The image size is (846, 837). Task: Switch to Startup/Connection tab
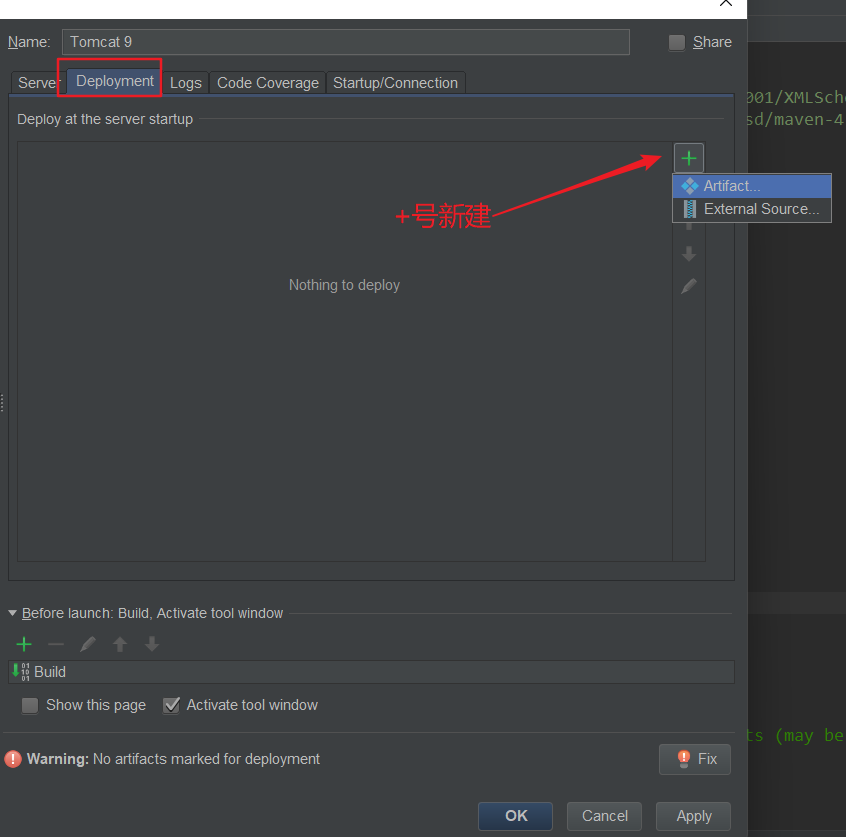[395, 83]
